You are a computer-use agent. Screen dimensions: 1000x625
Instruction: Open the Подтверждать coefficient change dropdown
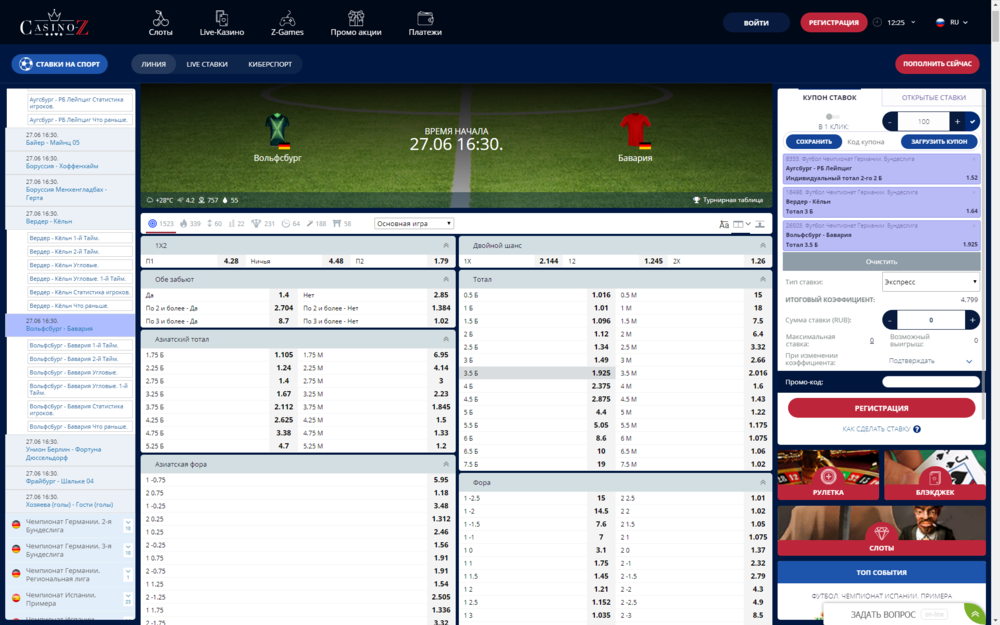[x=930, y=361]
